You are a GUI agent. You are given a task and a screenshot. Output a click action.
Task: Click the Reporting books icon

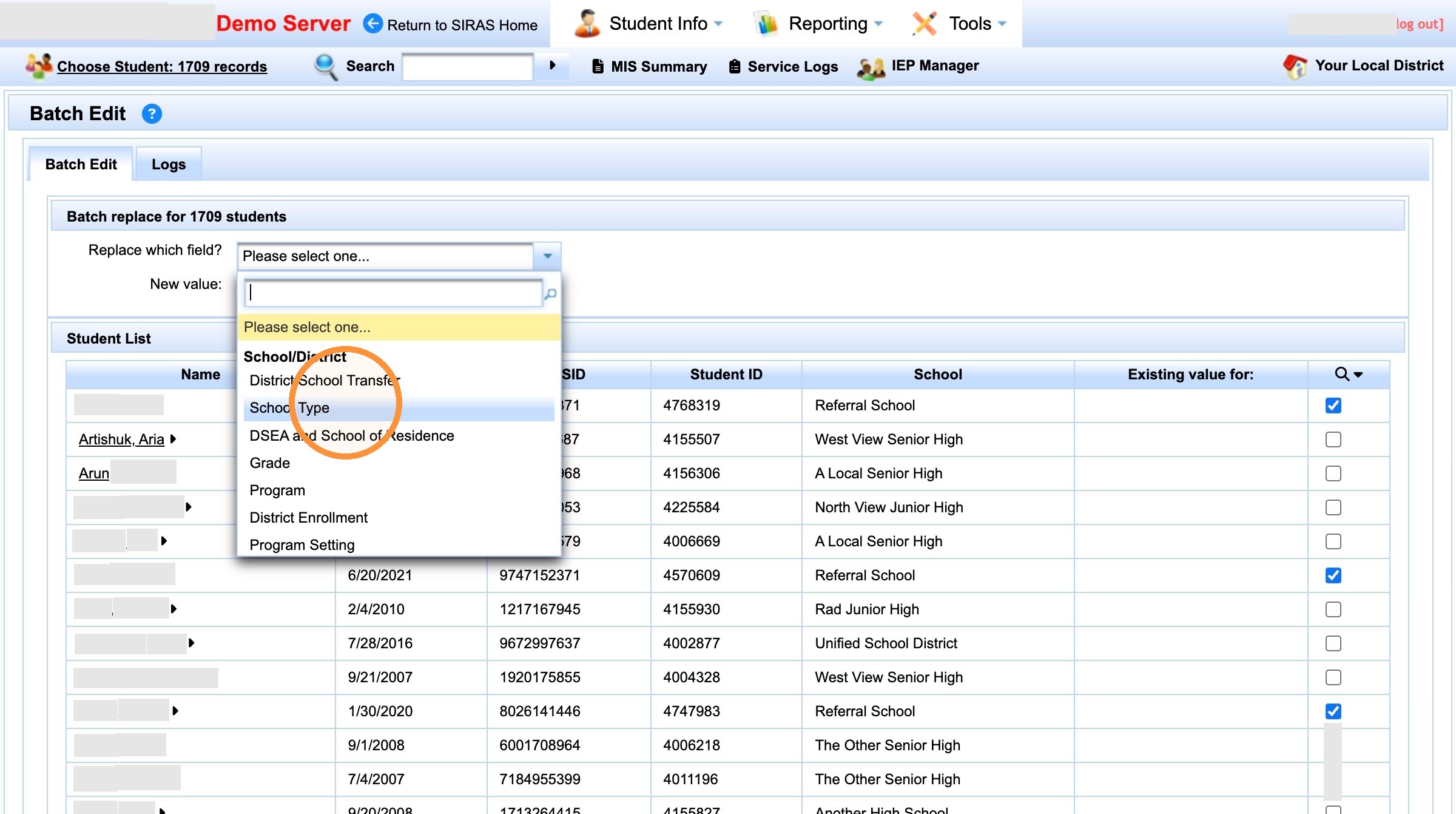point(766,24)
